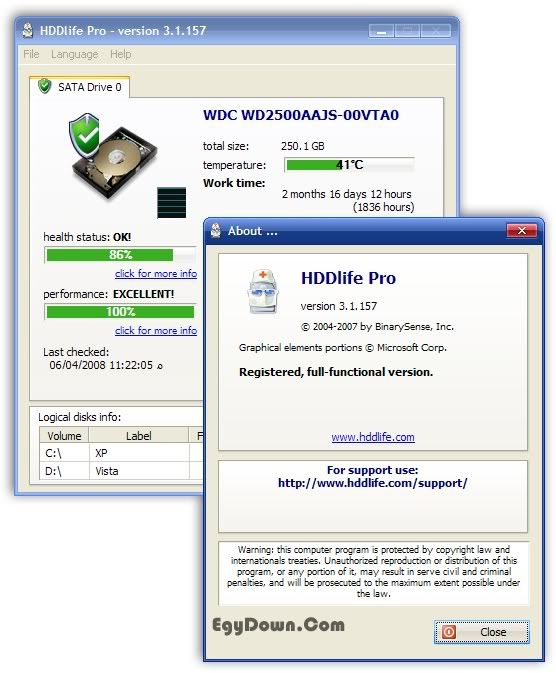Select the SATA Drive 0 tab
Image resolution: width=556 pixels, height=673 pixels.
80,87
